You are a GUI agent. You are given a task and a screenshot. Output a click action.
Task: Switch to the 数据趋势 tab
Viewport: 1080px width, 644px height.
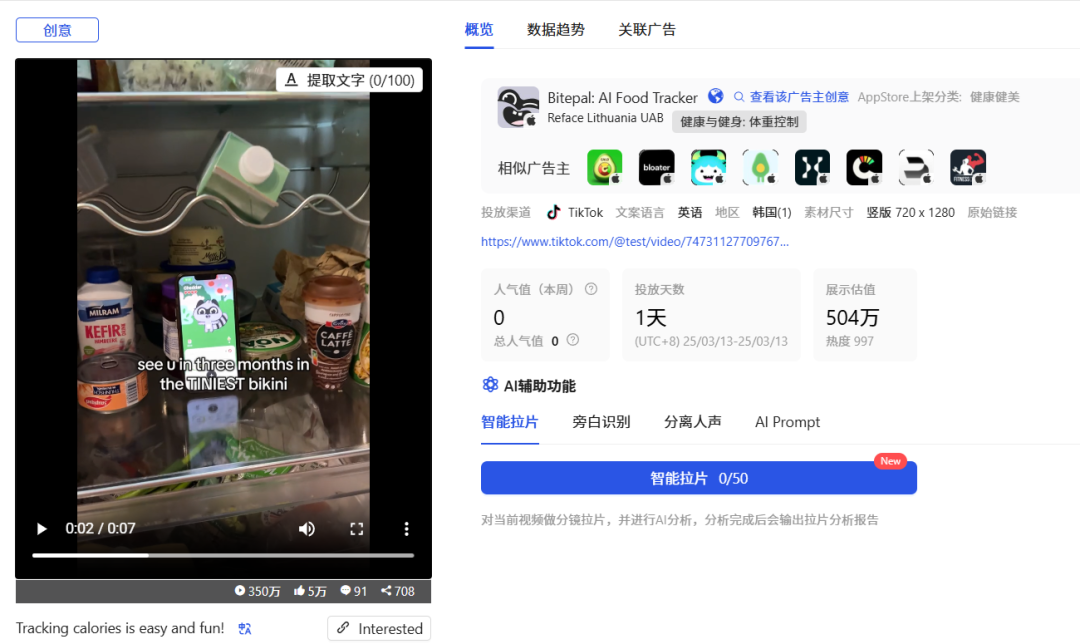click(556, 29)
